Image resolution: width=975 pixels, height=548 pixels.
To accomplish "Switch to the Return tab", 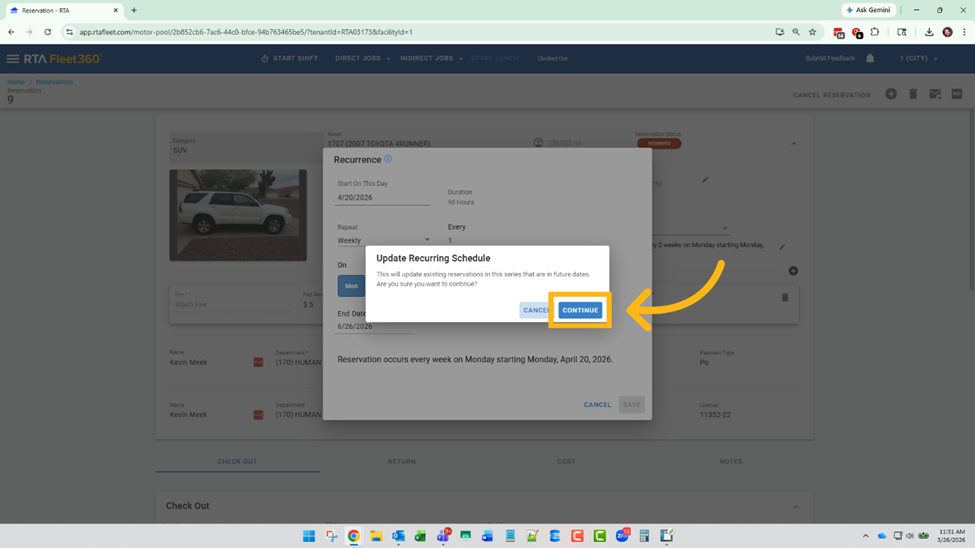I will (402, 462).
